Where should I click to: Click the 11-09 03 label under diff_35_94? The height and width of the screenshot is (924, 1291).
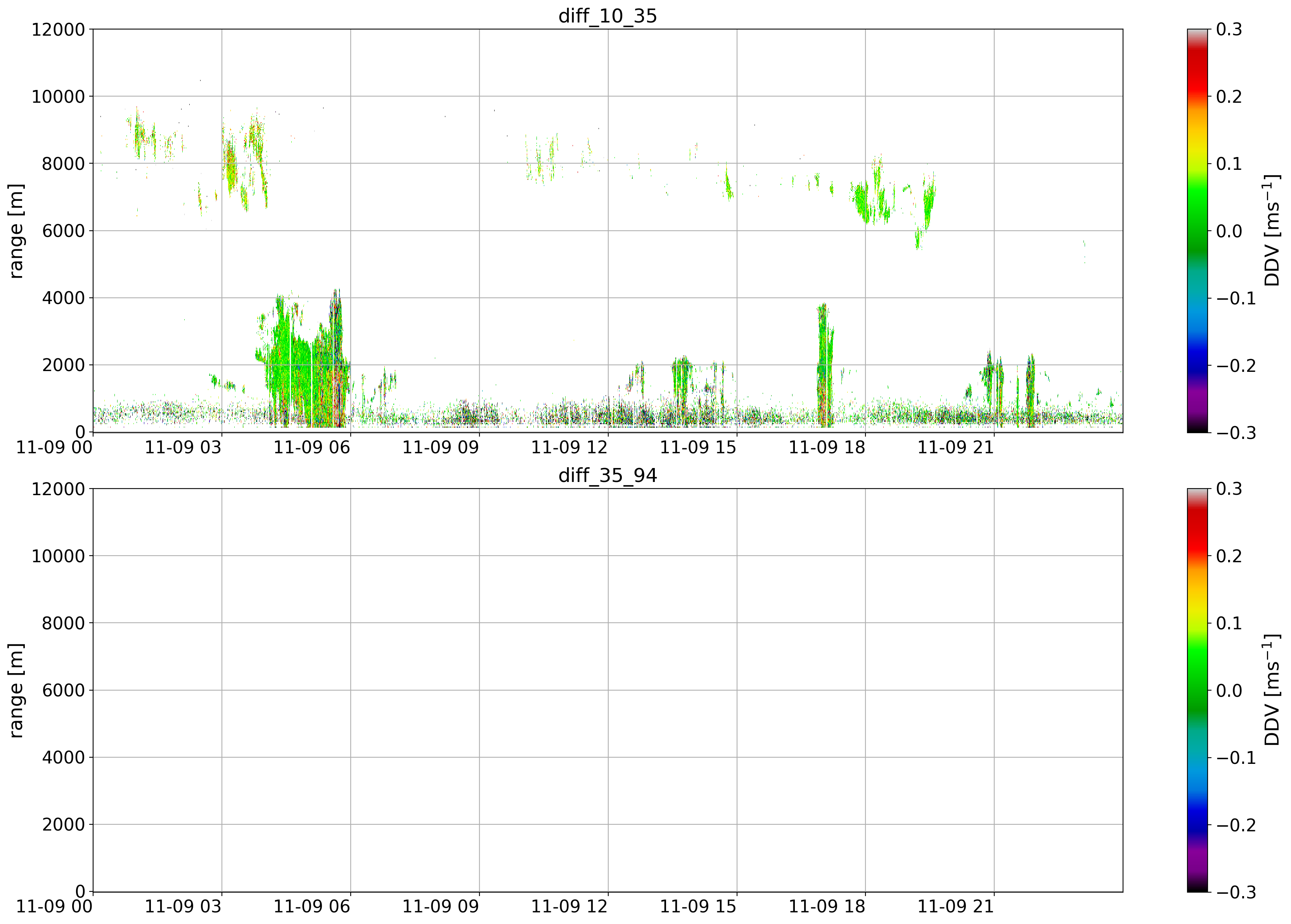(183, 907)
